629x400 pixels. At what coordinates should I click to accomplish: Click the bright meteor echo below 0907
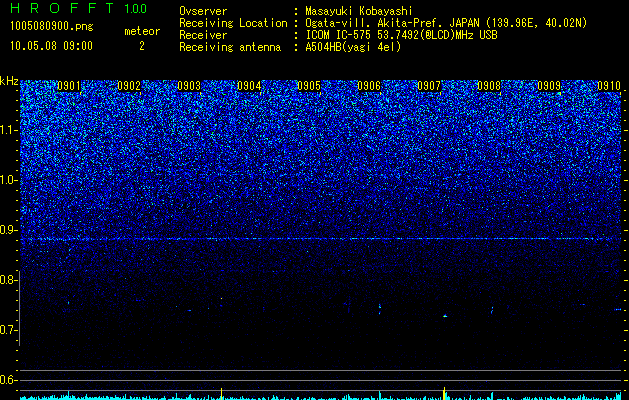pyautogui.click(x=444, y=316)
